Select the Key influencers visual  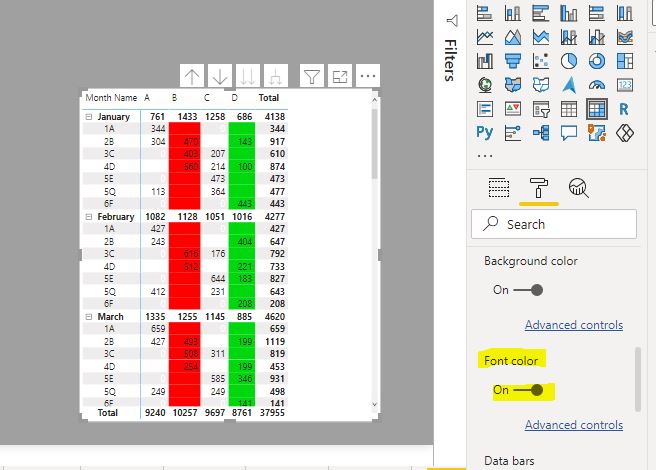coord(512,133)
